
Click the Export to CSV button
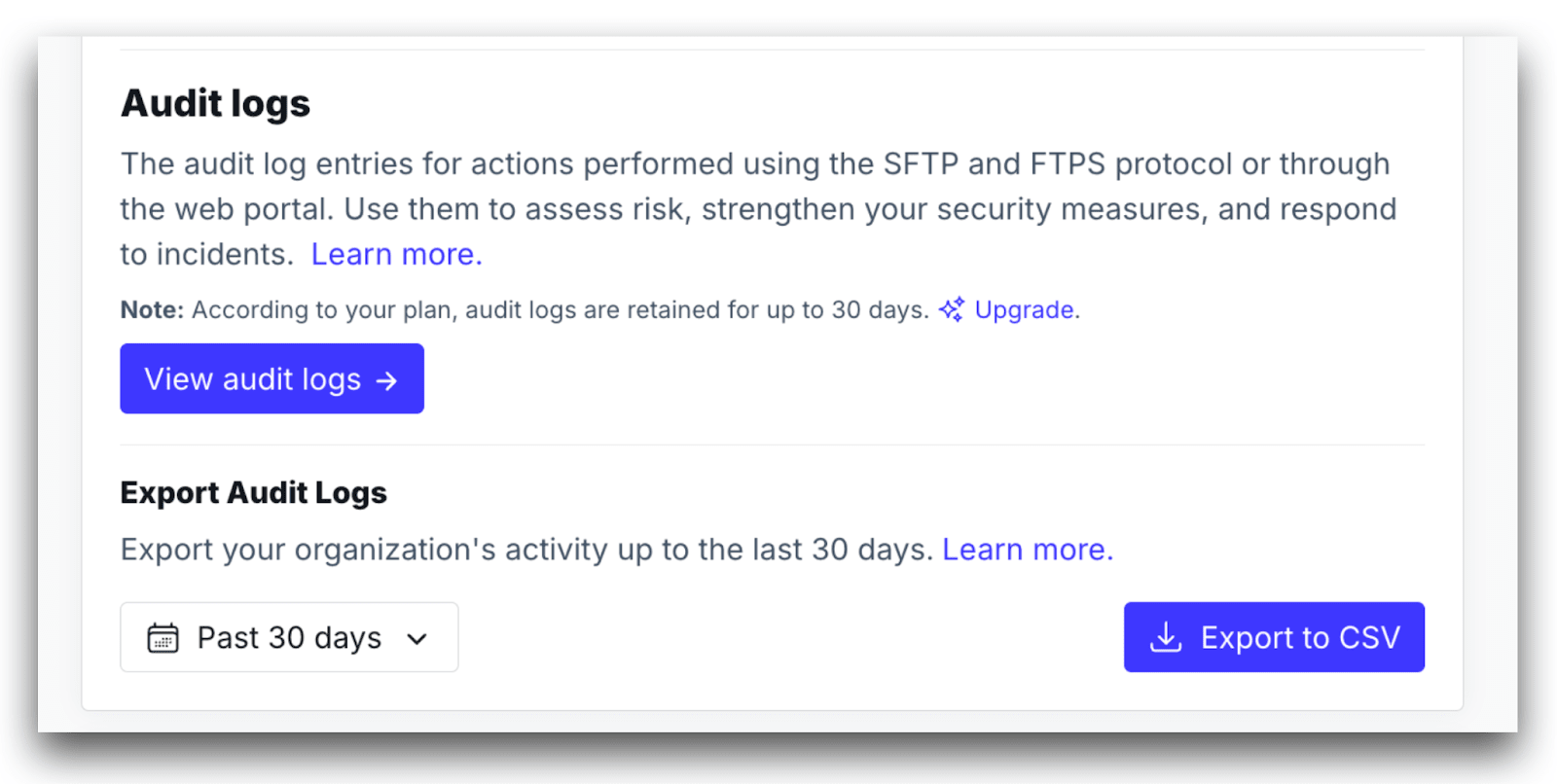tap(1273, 637)
